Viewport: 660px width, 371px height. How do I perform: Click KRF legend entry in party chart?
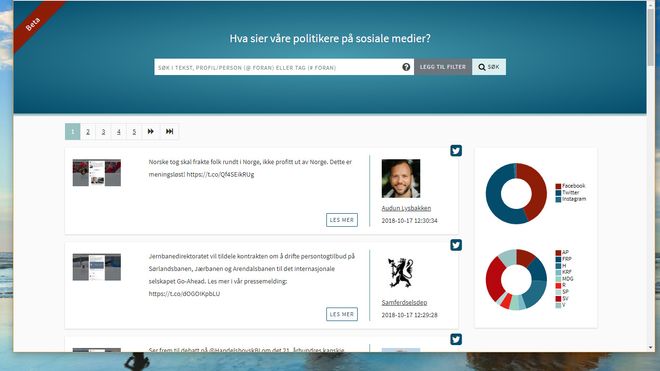click(x=564, y=272)
